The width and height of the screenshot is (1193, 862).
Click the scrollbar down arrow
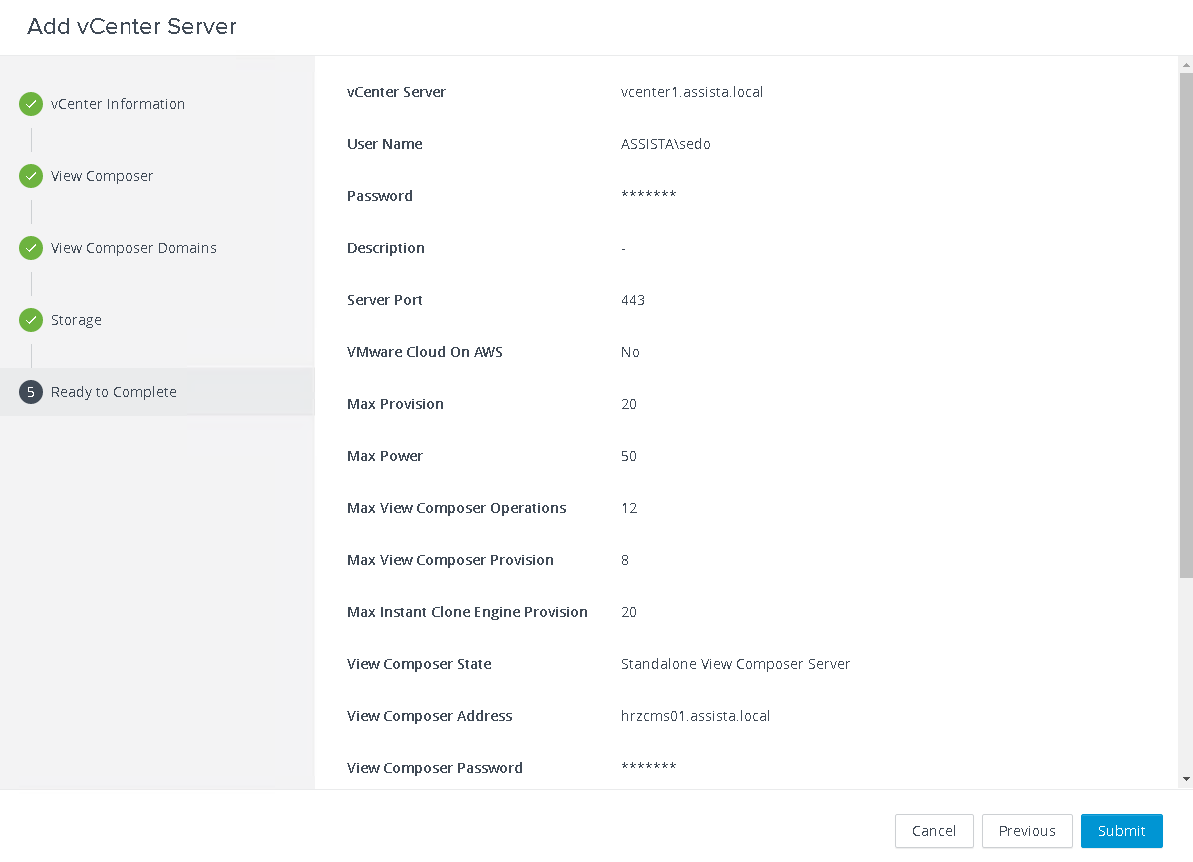pos(1186,779)
